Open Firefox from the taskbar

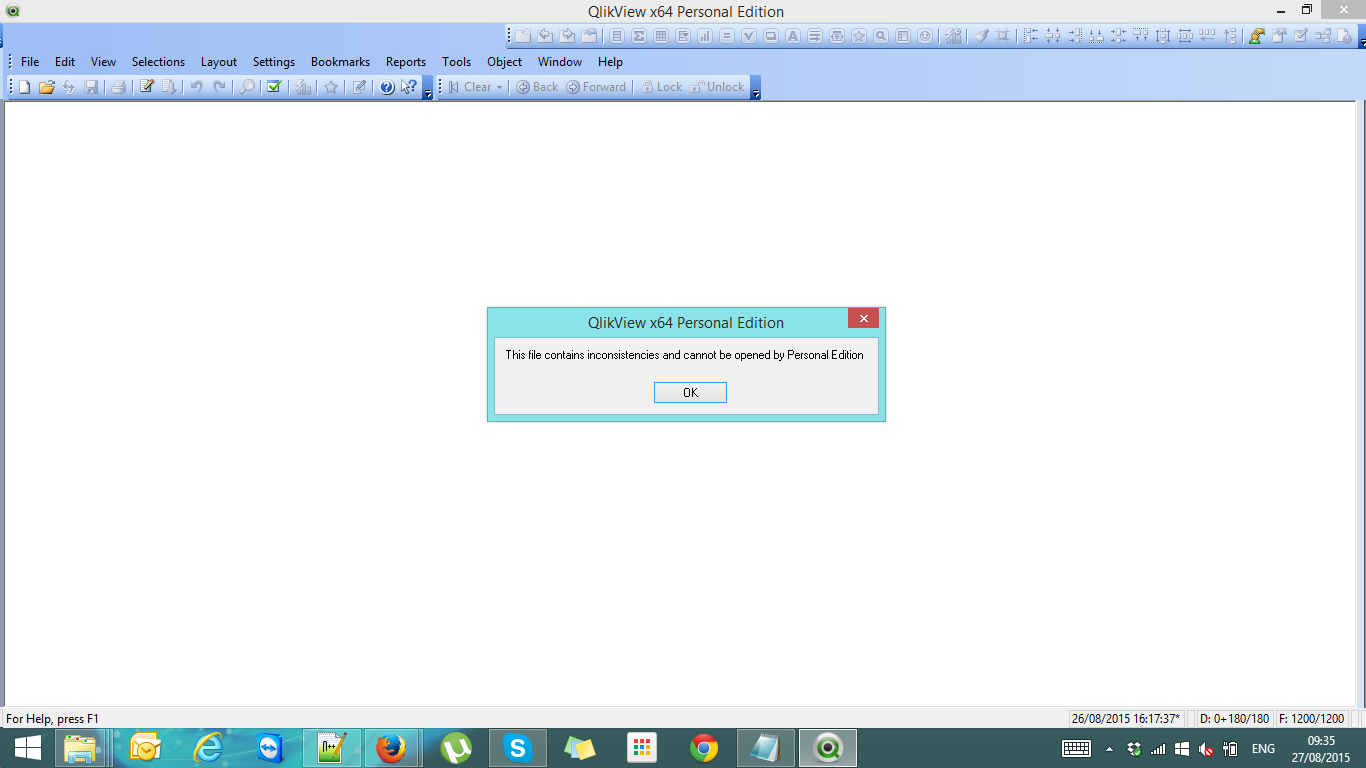(391, 748)
